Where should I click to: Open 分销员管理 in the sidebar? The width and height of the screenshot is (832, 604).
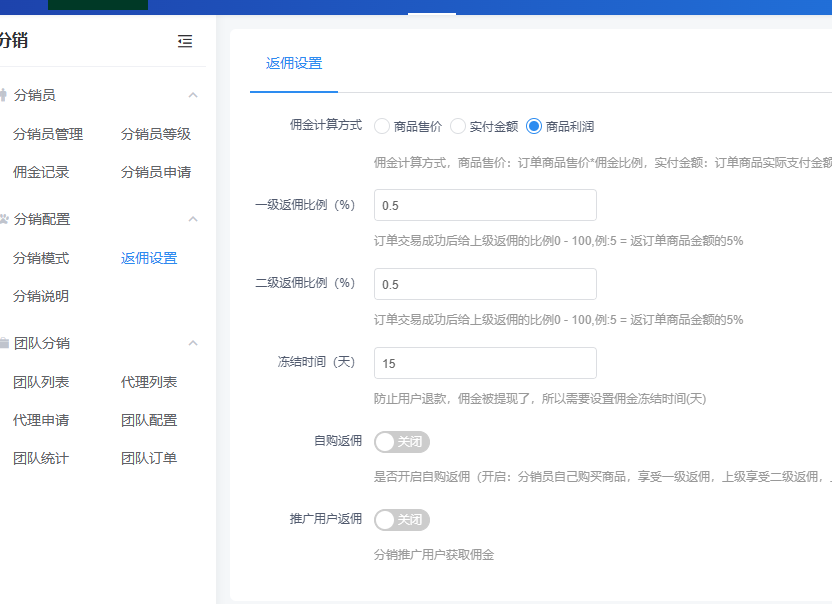pos(48,134)
